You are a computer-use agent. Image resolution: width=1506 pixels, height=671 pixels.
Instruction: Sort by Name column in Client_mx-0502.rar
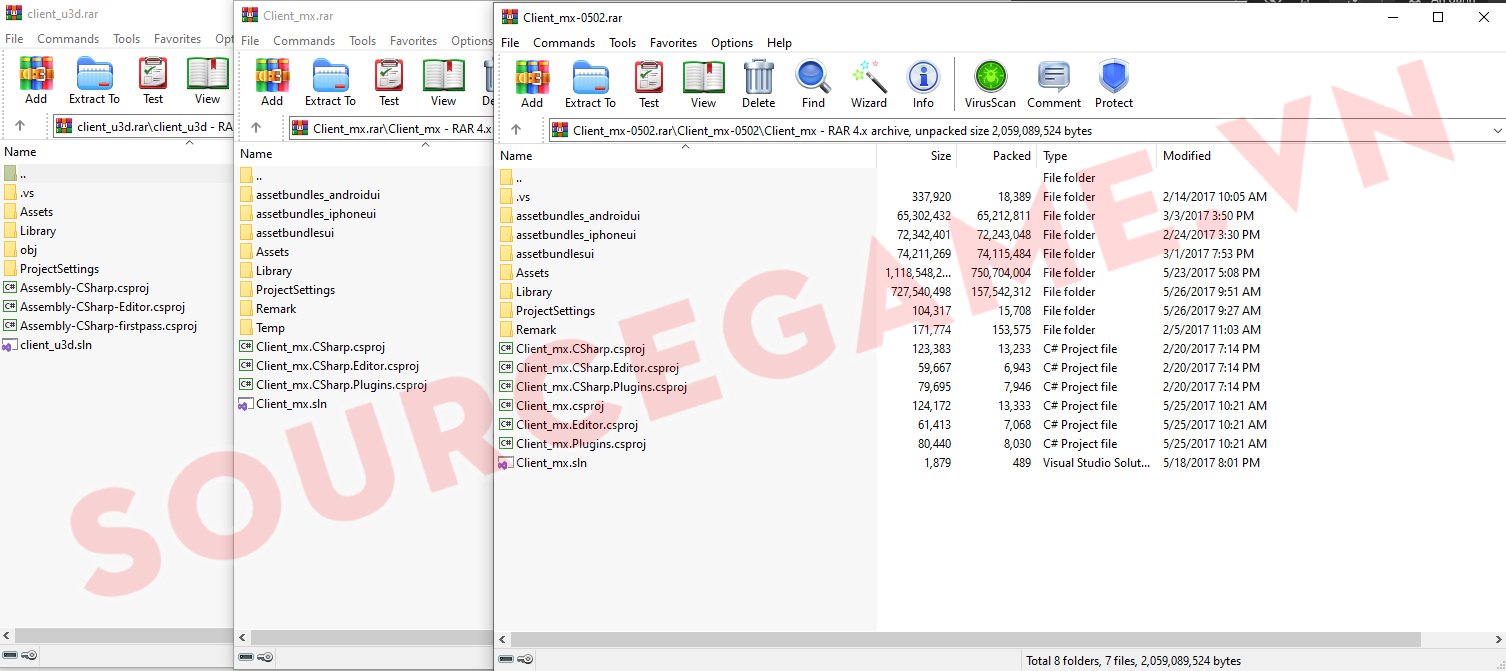coord(685,156)
